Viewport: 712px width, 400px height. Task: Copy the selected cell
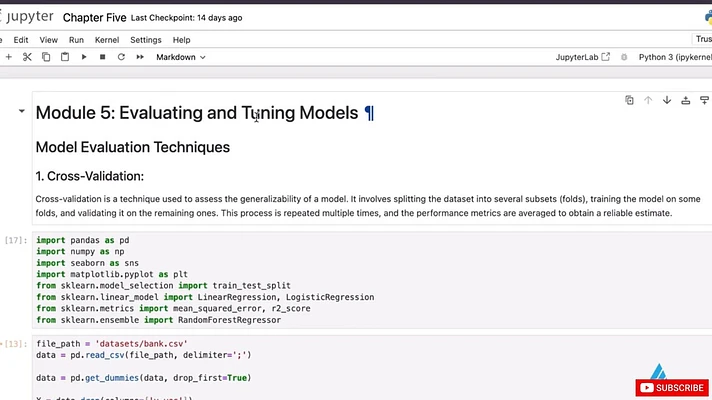[x=46, y=57]
